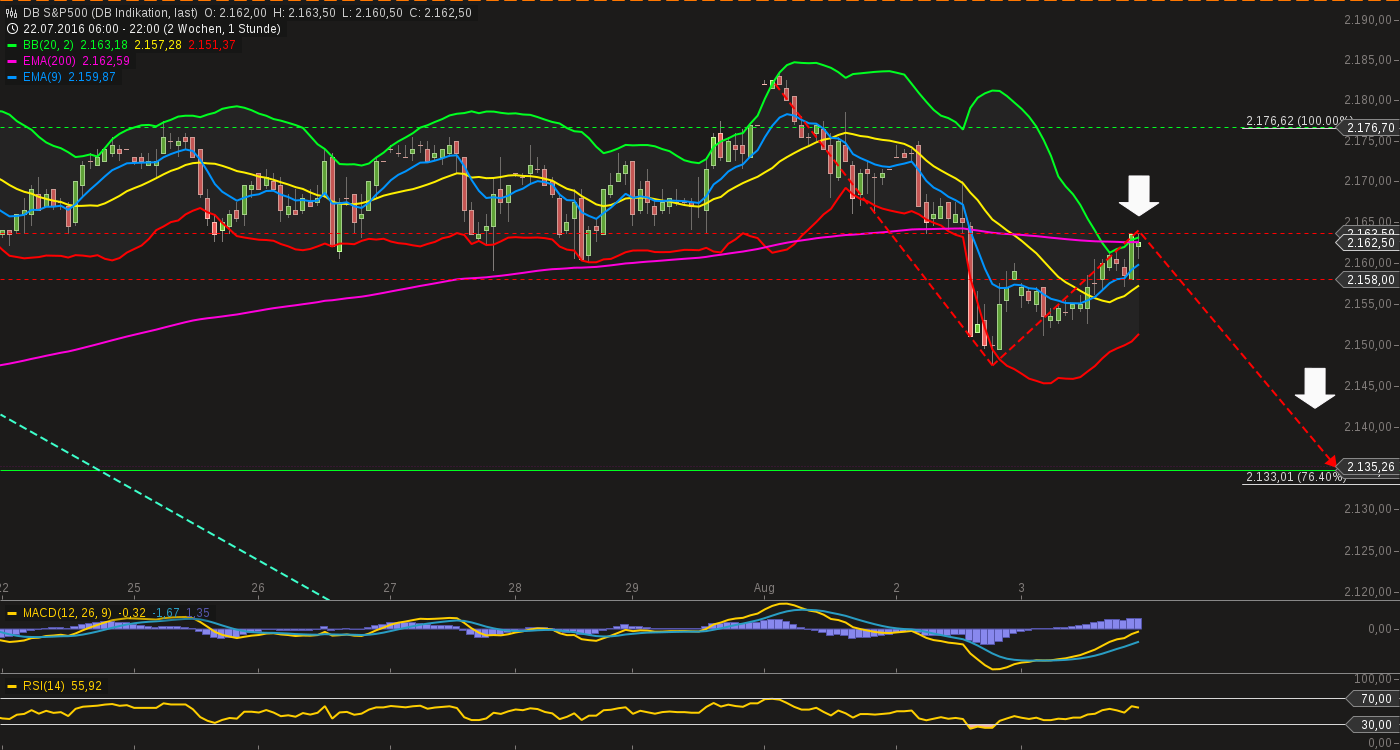Viewport: 1400px width, 750px height.
Task: Click the 2.133,01 (76.40%) Fibonacci label
Action: click(1295, 477)
